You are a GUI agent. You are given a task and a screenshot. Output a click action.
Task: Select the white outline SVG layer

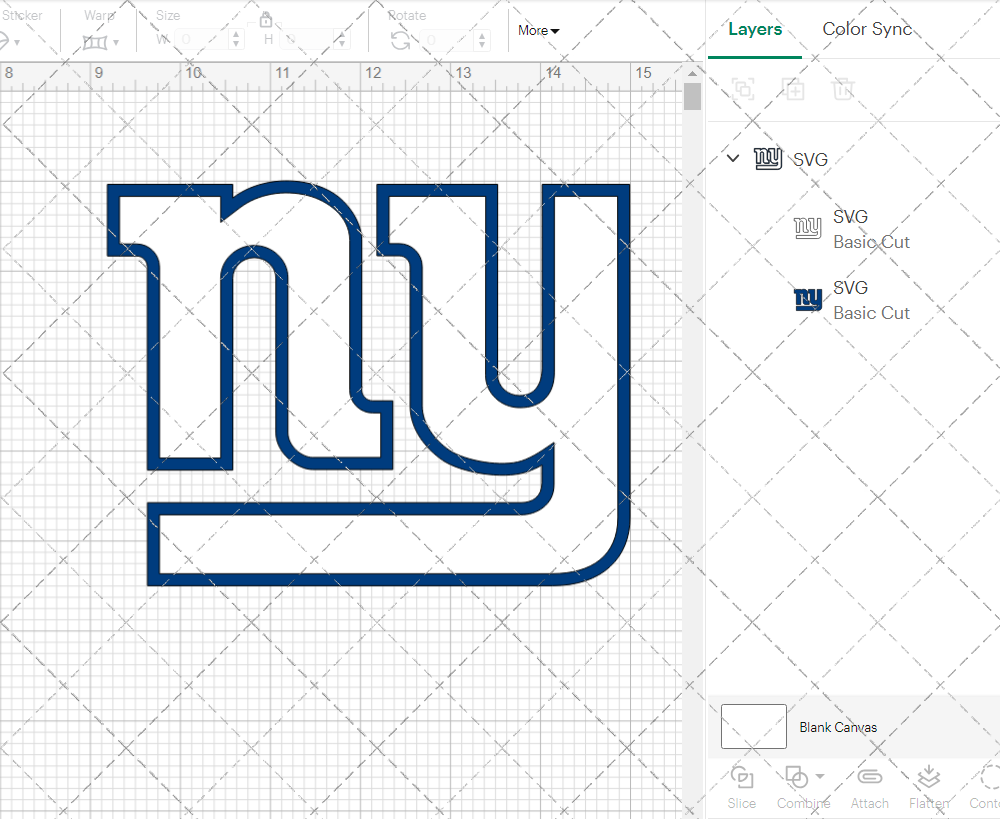click(870, 229)
